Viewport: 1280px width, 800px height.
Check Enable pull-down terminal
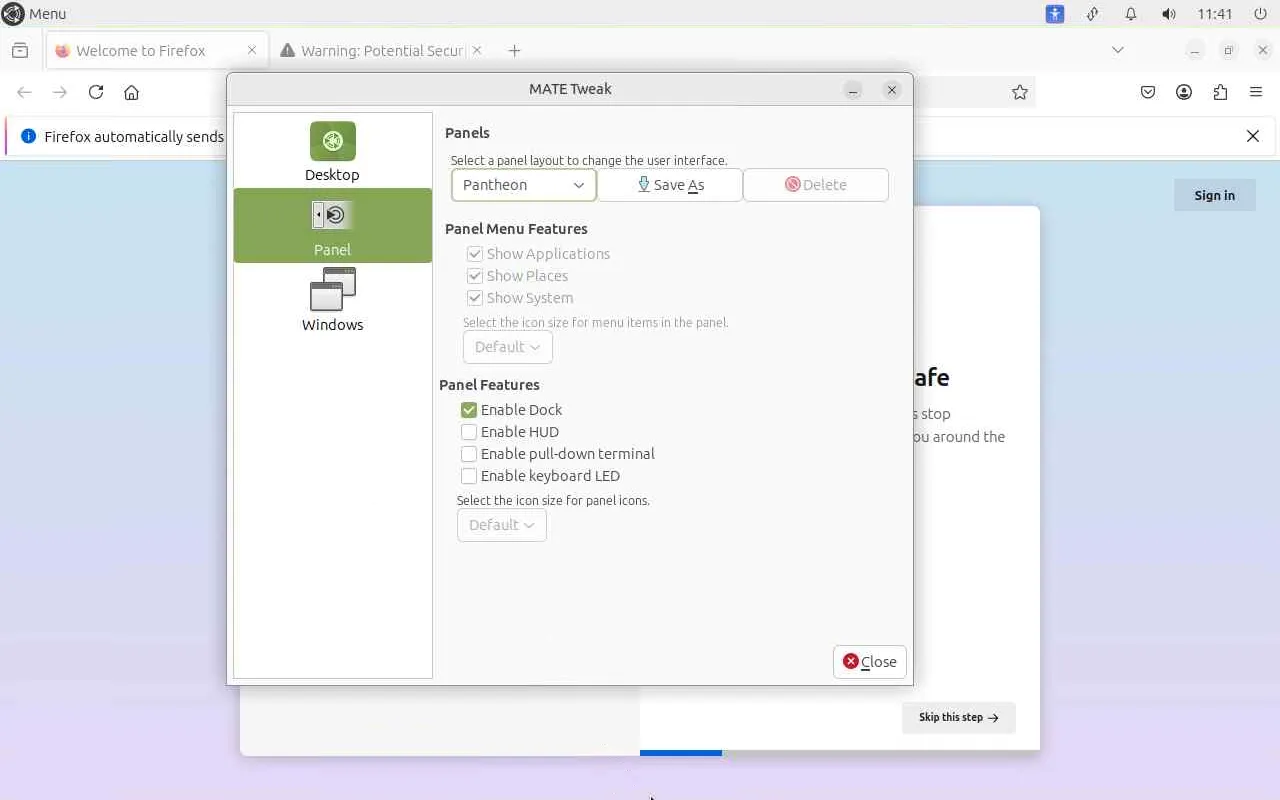point(469,454)
